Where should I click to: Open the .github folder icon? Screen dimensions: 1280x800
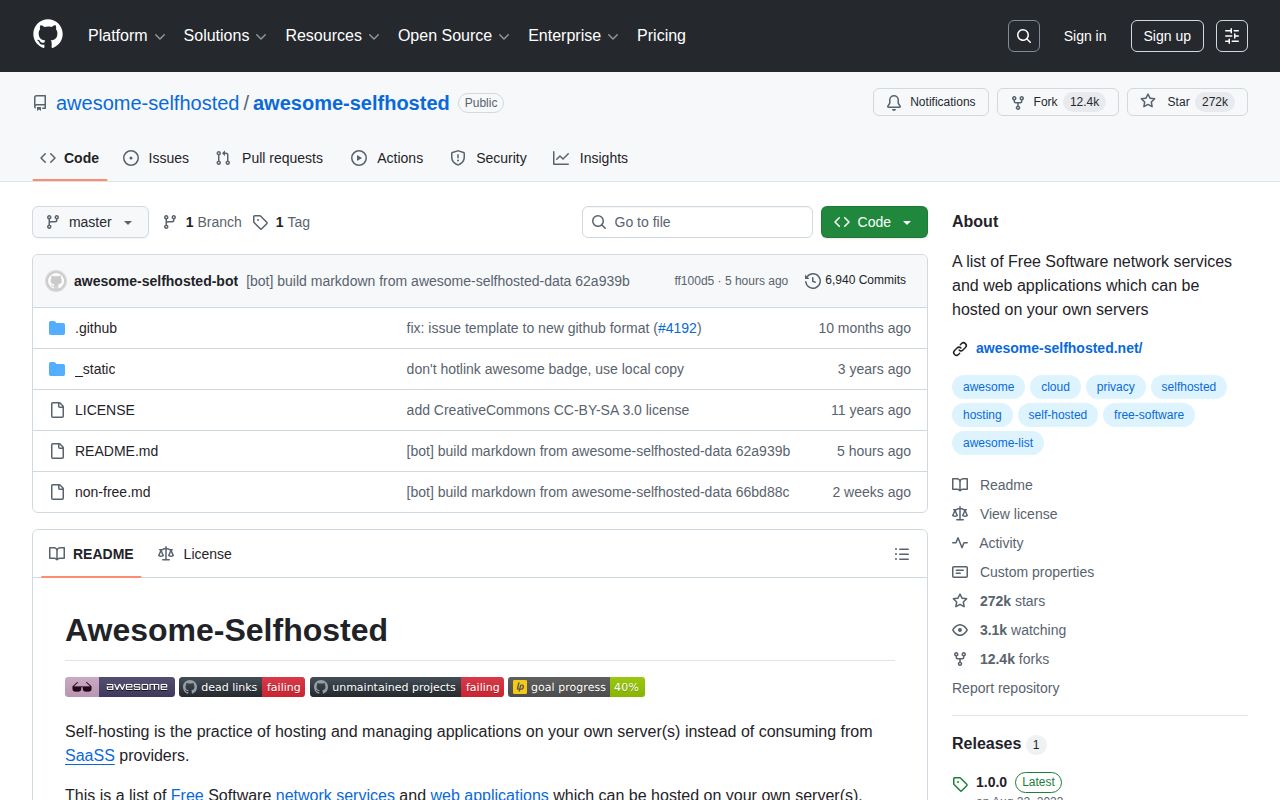[x=57, y=327]
